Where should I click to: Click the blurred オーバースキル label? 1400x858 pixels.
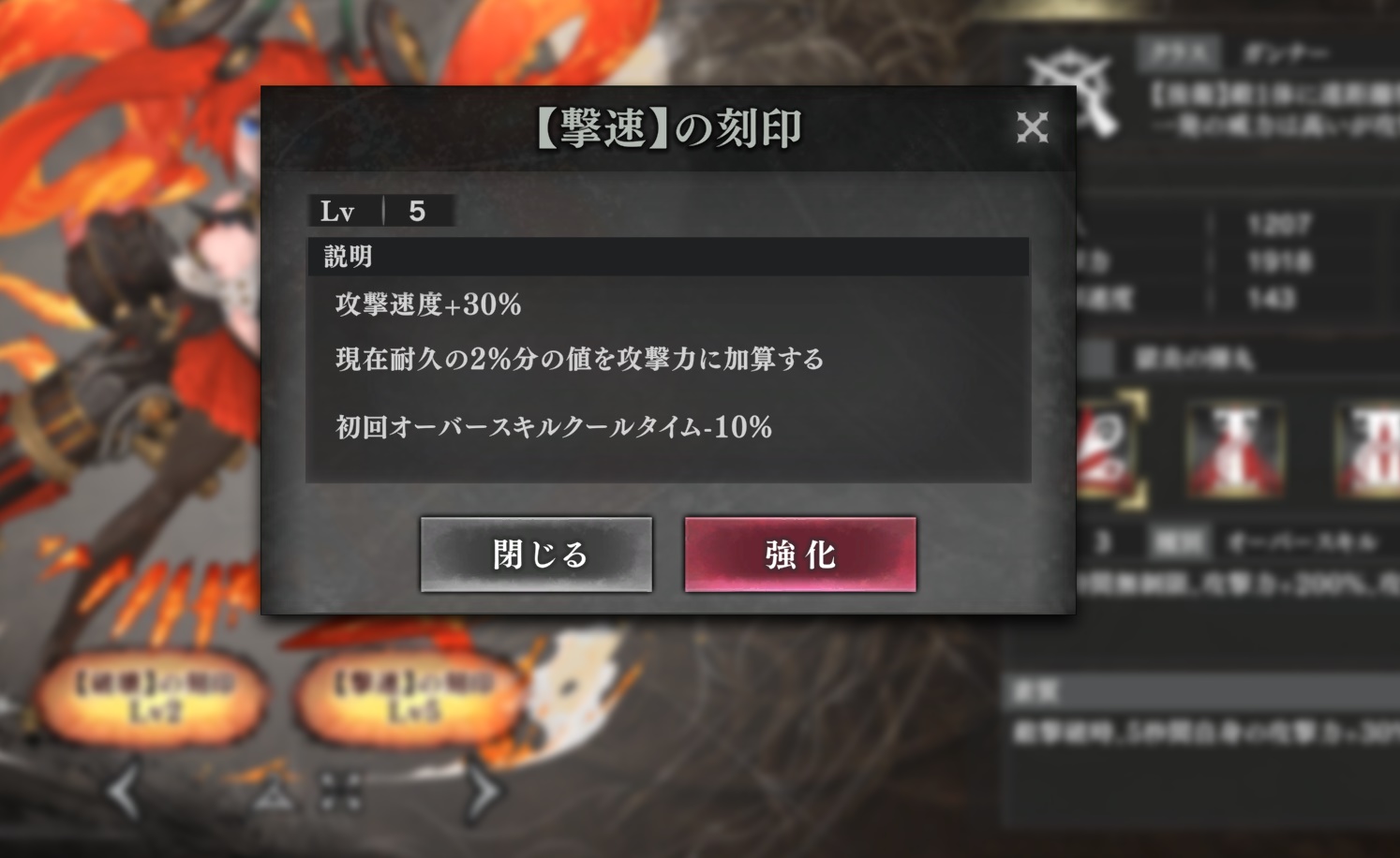click(x=1302, y=541)
